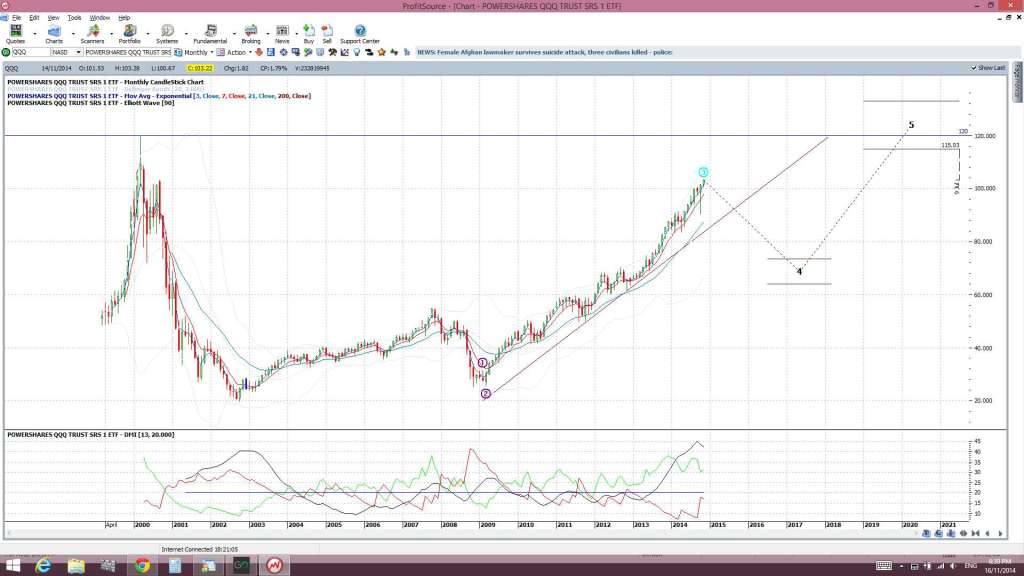This screenshot has width=1024, height=576.
Task: Click the light bulb icon in chart toolbar
Action: tap(357, 52)
